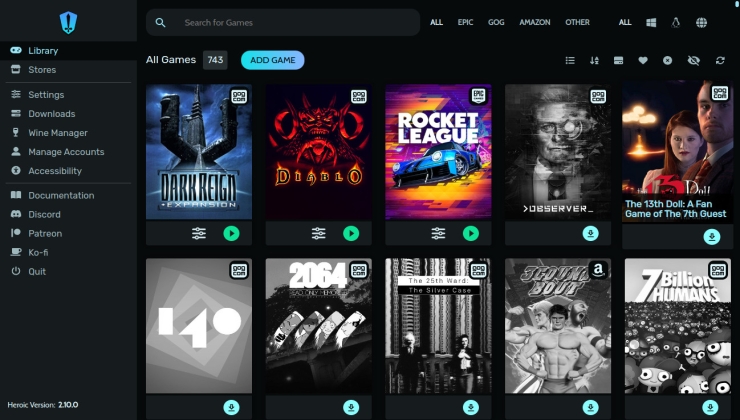Select the GOG store filter tab
740x420 pixels.
[495, 22]
